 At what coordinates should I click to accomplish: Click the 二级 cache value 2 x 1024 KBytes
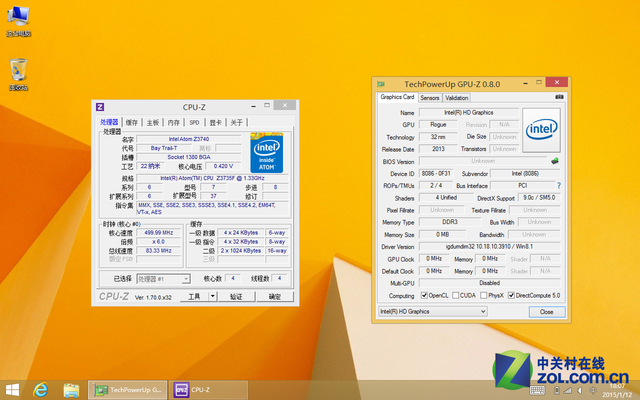coord(241,251)
